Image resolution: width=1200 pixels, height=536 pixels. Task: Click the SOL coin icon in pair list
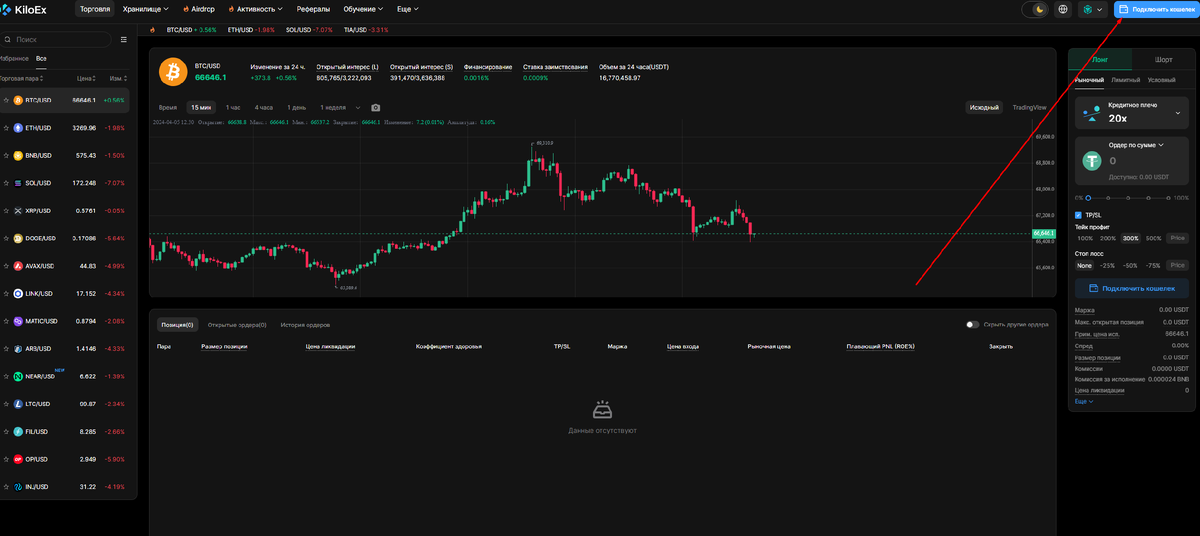pyautogui.click(x=18, y=183)
